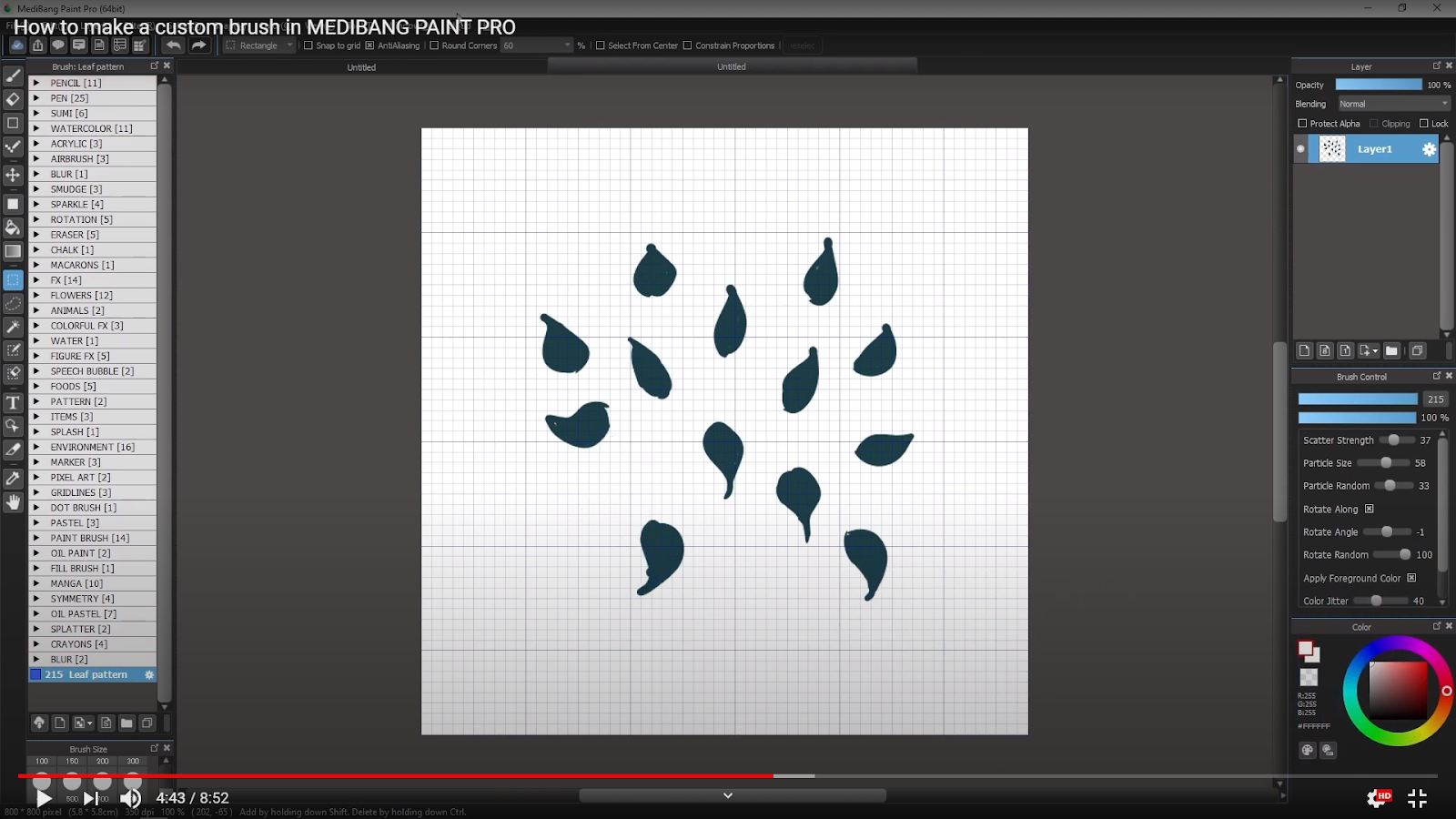Click the YouTube settings gear with HD badge
The width and height of the screenshot is (1456, 819).
[1378, 798]
